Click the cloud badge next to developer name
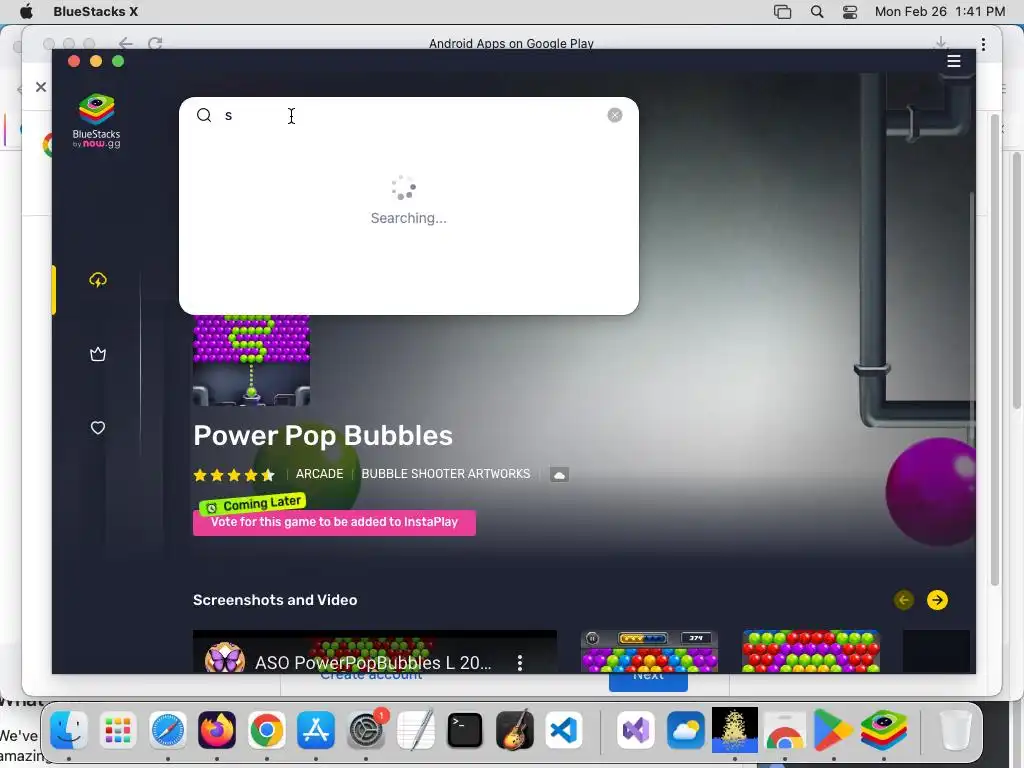Image resolution: width=1024 pixels, height=768 pixels. tap(559, 475)
